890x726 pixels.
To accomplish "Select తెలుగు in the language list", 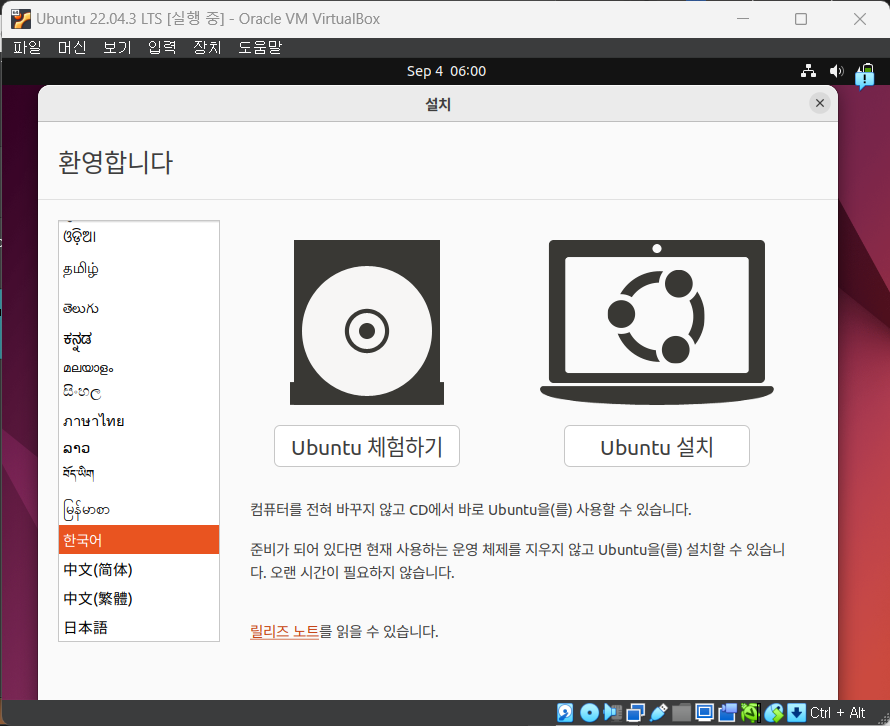I will (x=139, y=308).
